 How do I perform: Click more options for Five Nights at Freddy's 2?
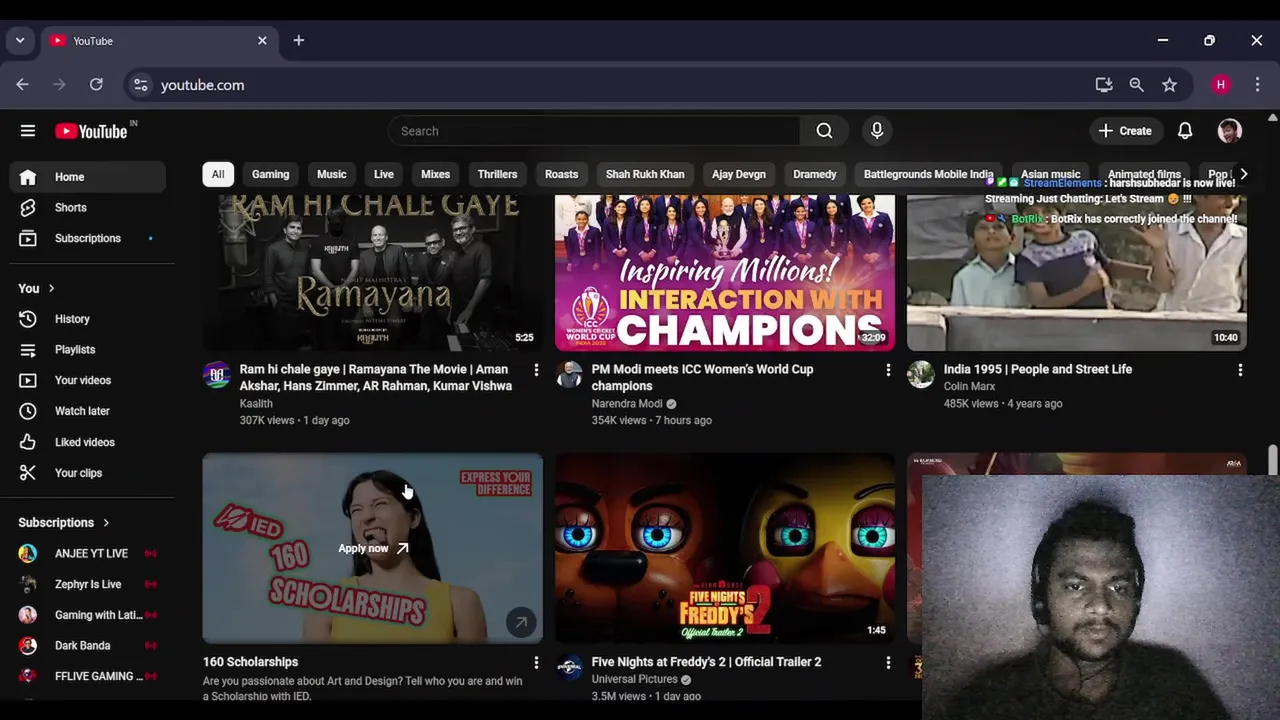coord(888,663)
